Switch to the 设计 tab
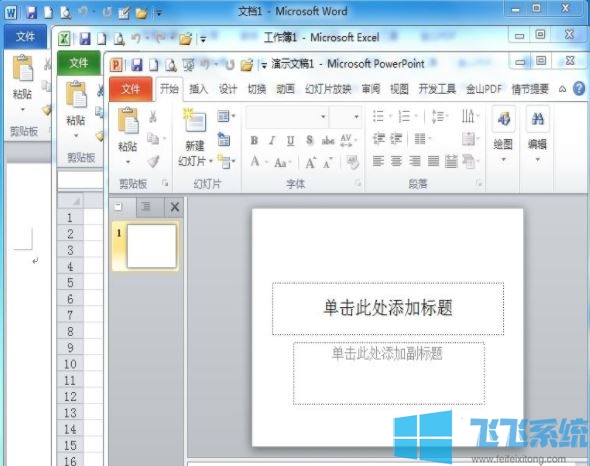The image size is (590, 466). click(x=228, y=89)
